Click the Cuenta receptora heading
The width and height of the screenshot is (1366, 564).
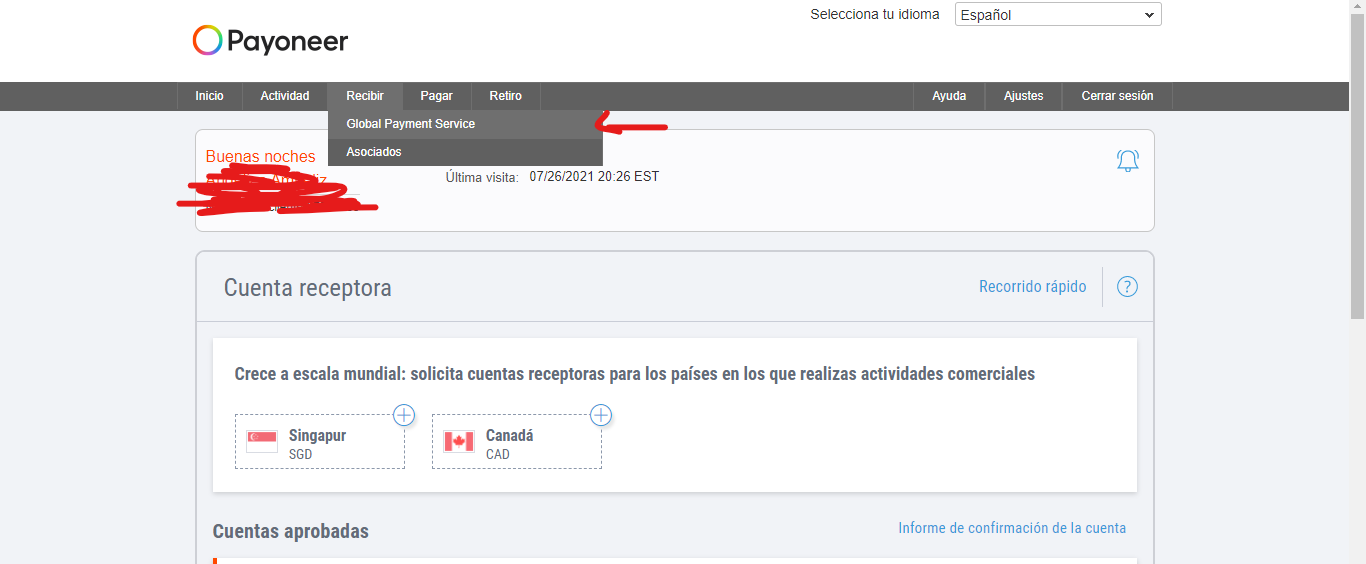coord(308,288)
